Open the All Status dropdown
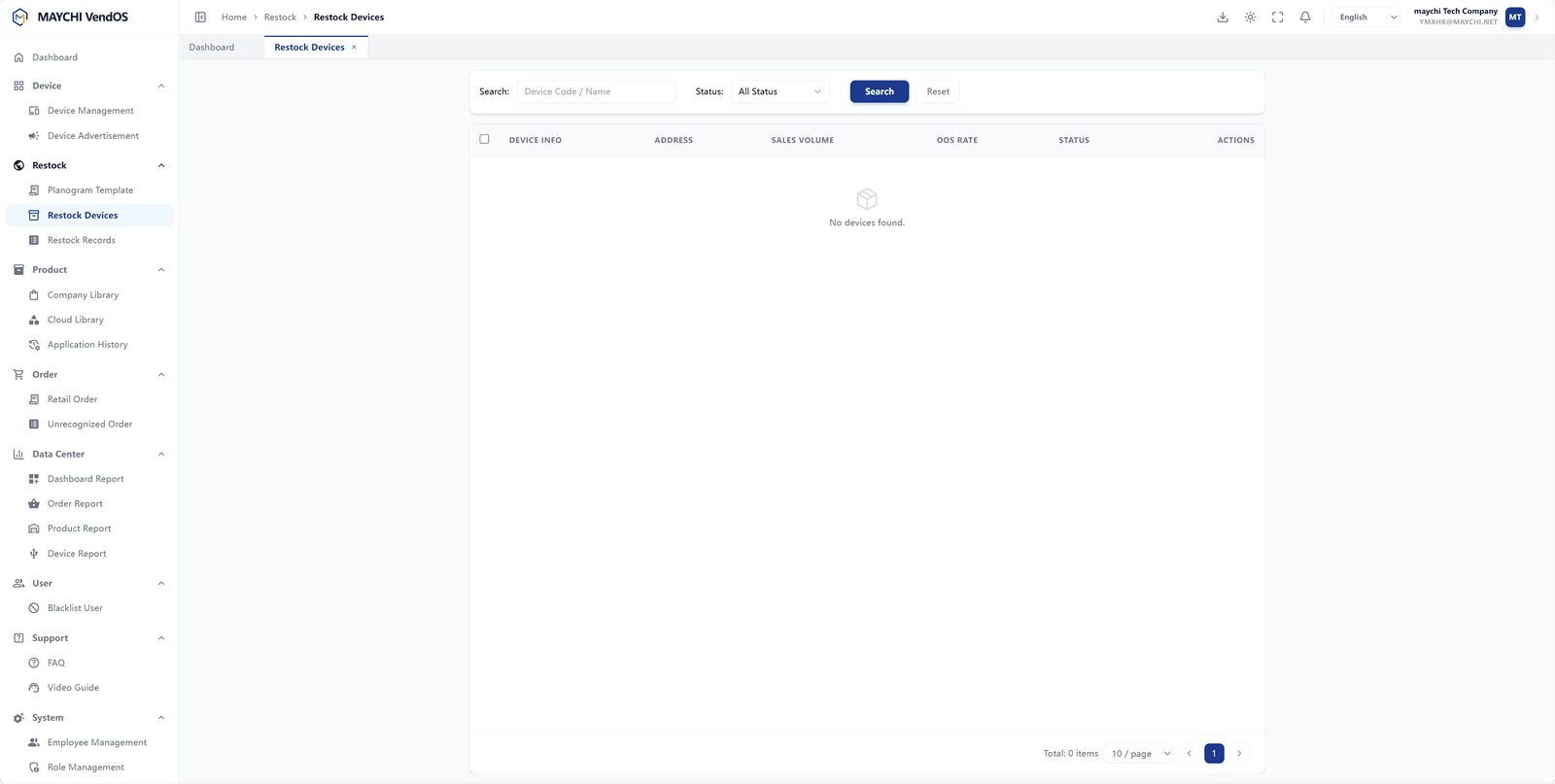This screenshot has width=1555, height=784. click(779, 91)
